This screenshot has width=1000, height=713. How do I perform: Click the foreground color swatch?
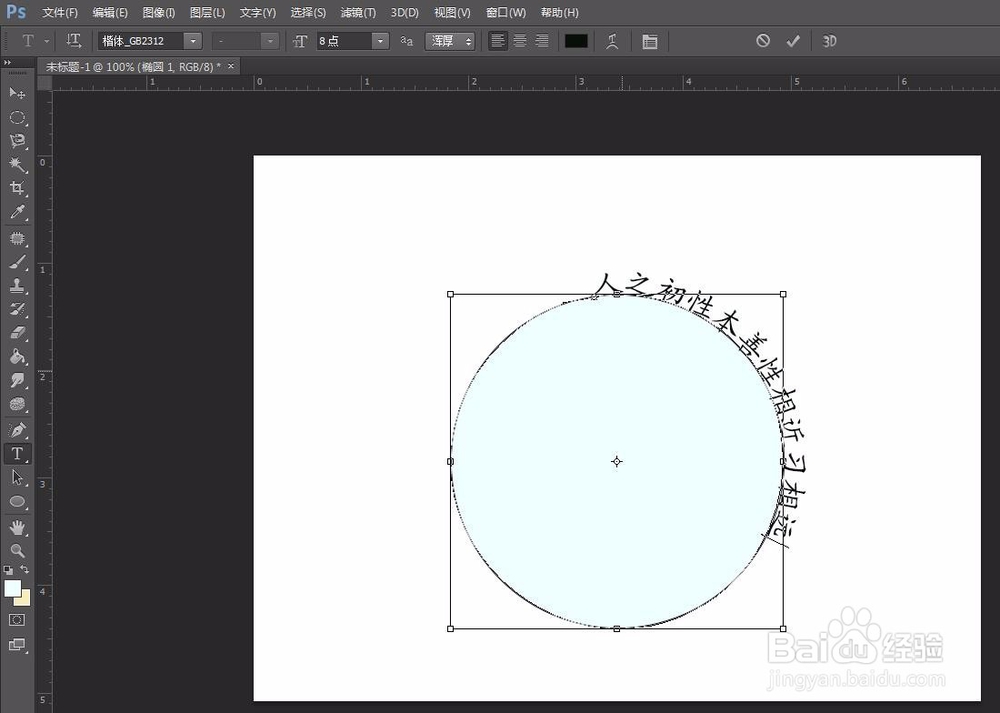pyautogui.click(x=12, y=589)
